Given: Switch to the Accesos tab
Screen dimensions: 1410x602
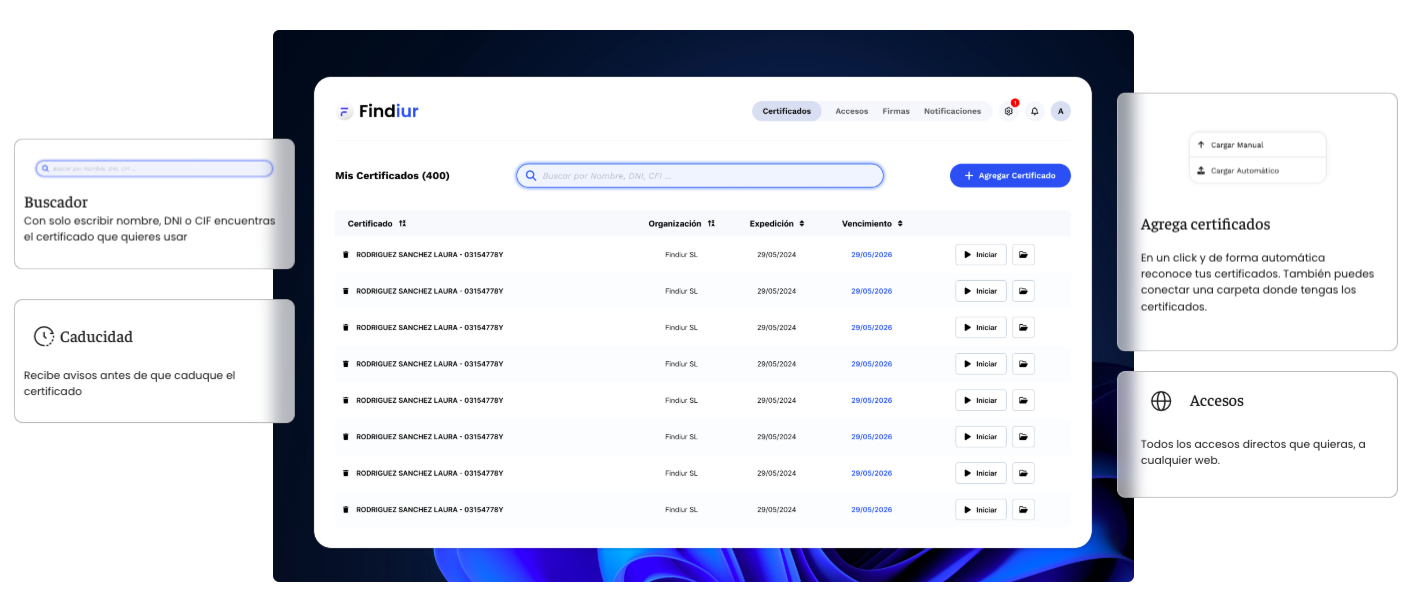Looking at the screenshot, I should (851, 111).
